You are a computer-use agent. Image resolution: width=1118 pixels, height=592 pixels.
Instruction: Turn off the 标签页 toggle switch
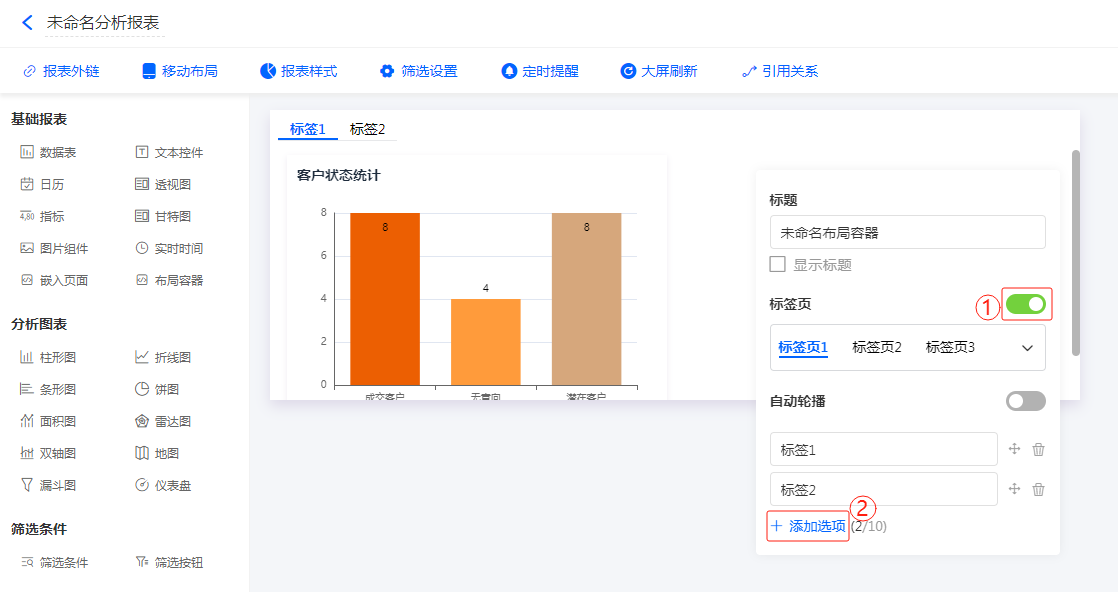point(1025,303)
